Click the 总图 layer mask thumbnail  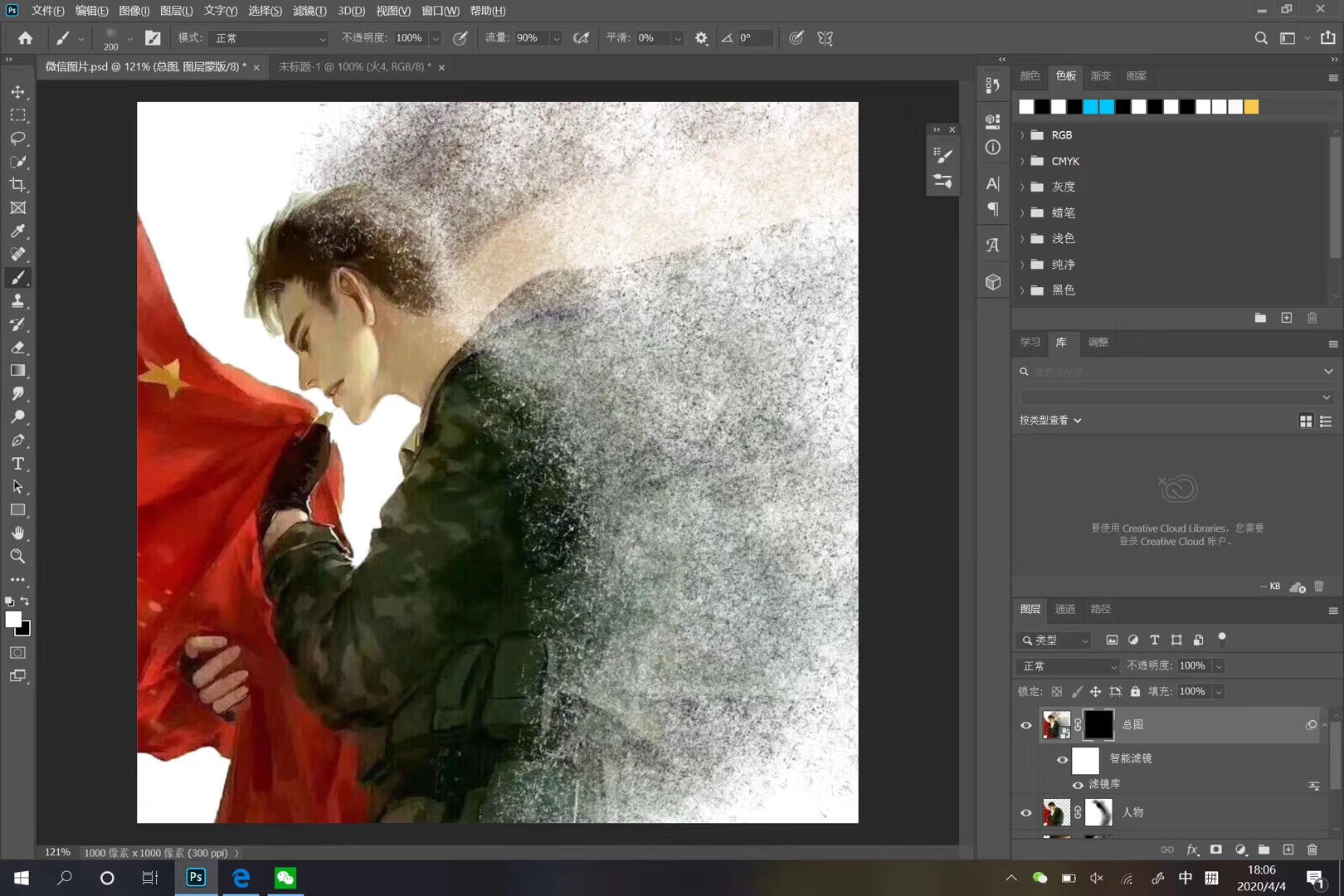1098,725
